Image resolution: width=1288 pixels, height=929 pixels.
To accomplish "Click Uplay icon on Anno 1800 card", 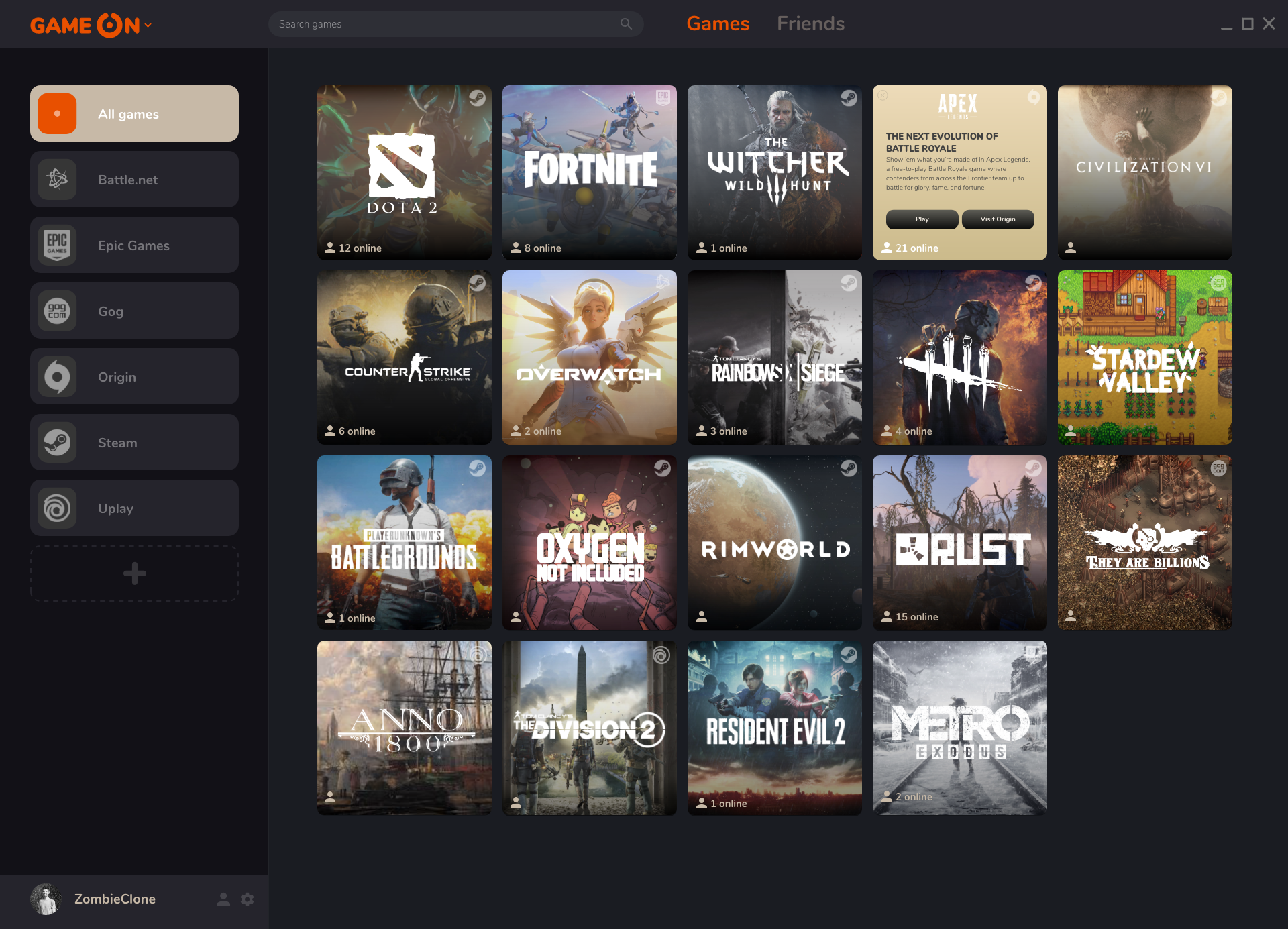I will point(477,654).
